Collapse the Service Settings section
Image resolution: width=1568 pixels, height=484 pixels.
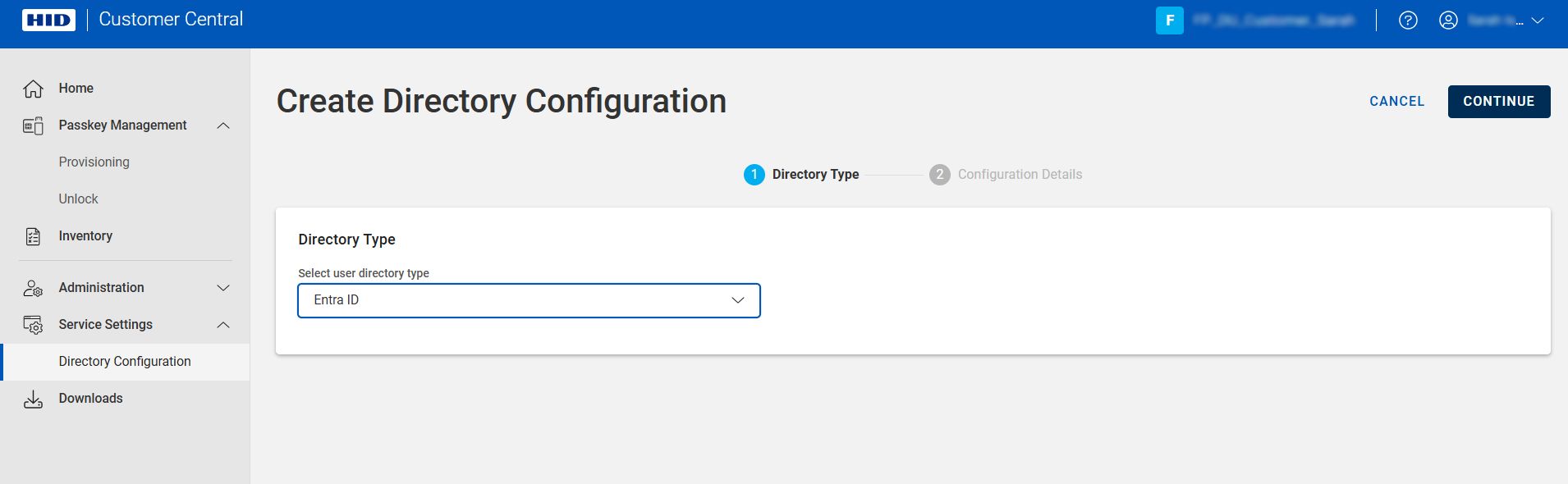coord(223,325)
